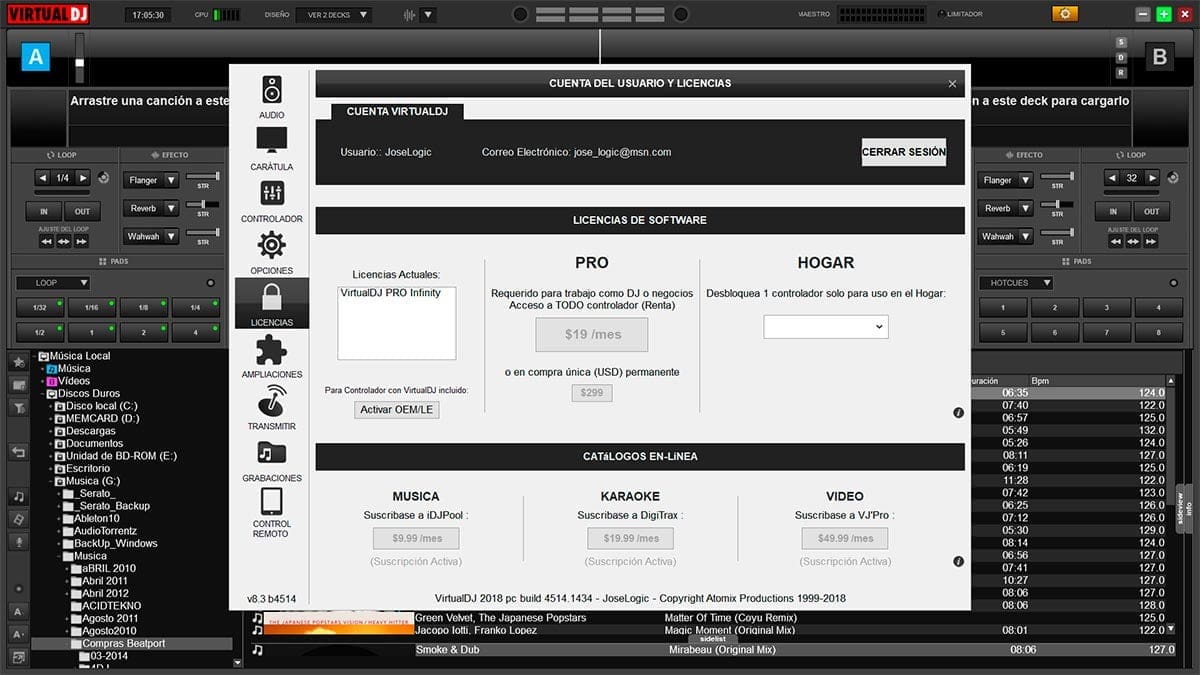Adjust the left deck Flanger STR slider
The image size is (1200, 675).
(203, 177)
